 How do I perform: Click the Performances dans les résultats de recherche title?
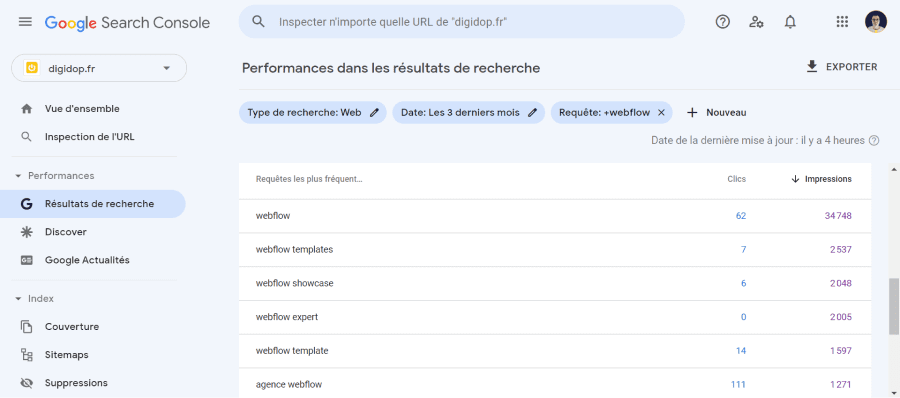click(x=391, y=68)
